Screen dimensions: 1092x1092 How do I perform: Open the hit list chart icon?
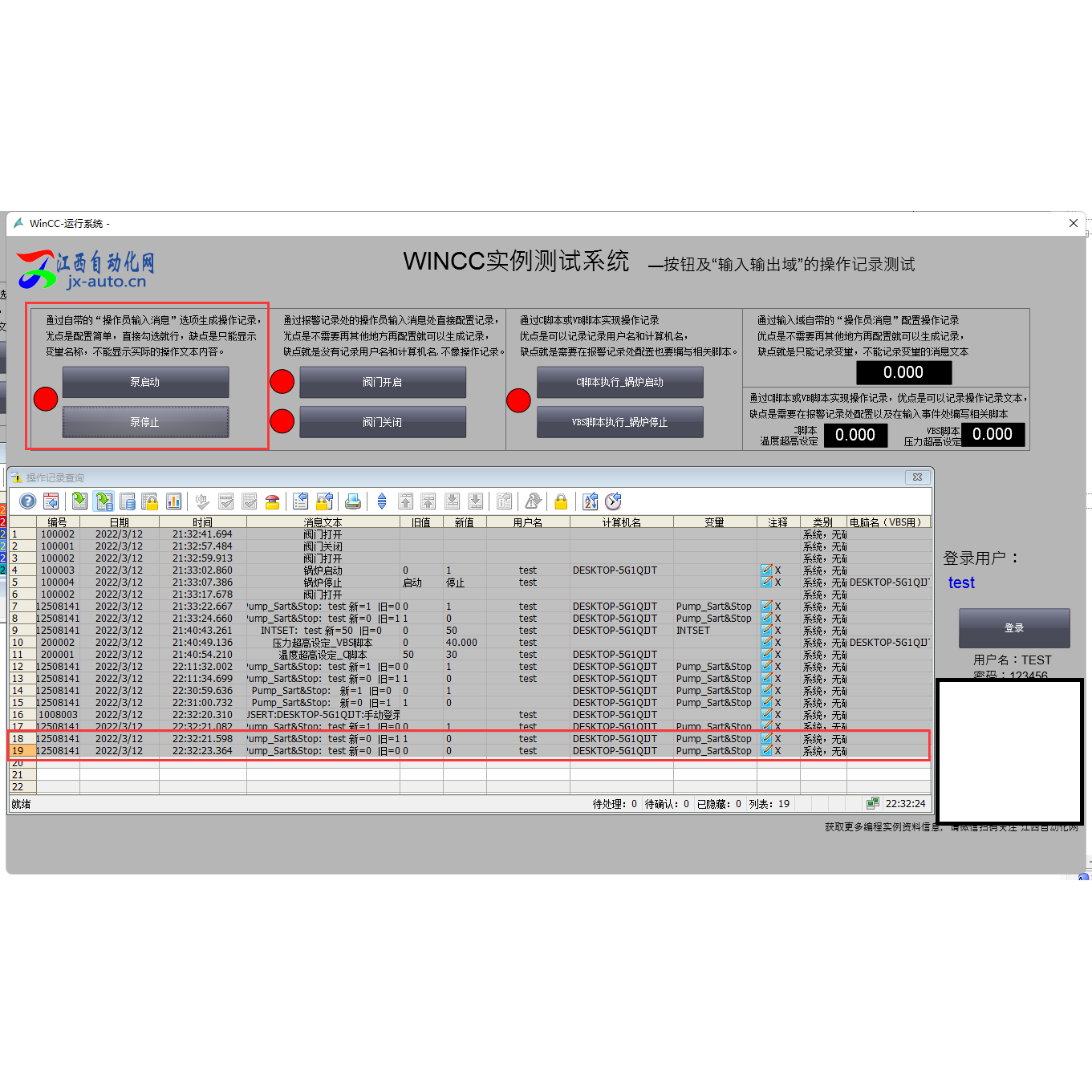(173, 501)
